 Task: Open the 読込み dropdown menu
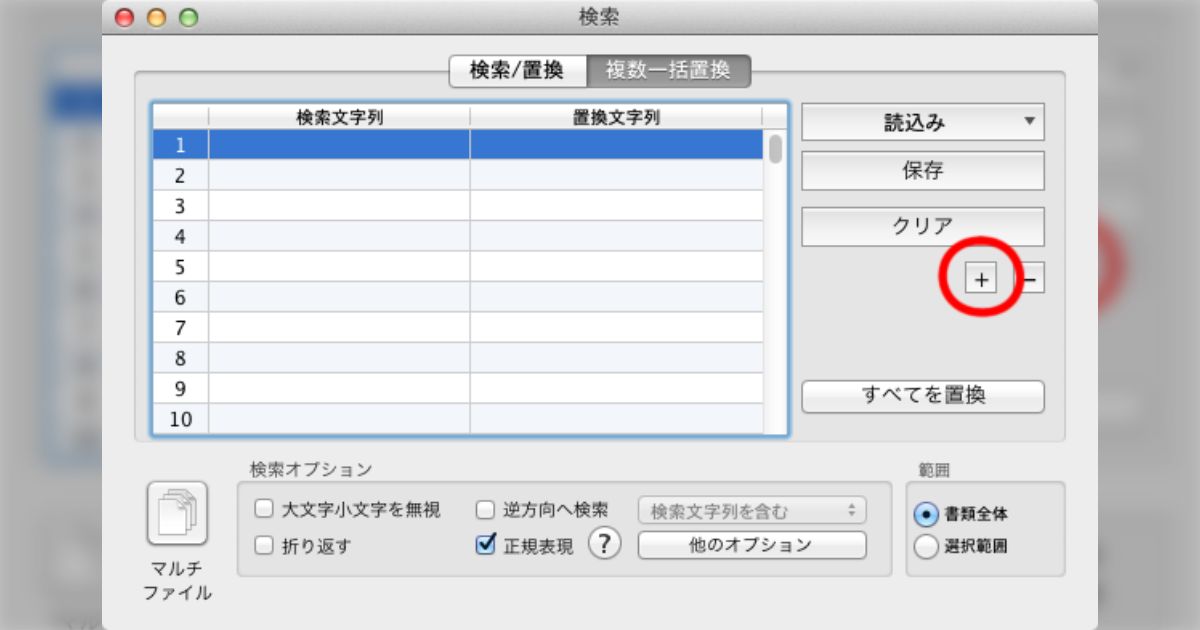coord(922,122)
